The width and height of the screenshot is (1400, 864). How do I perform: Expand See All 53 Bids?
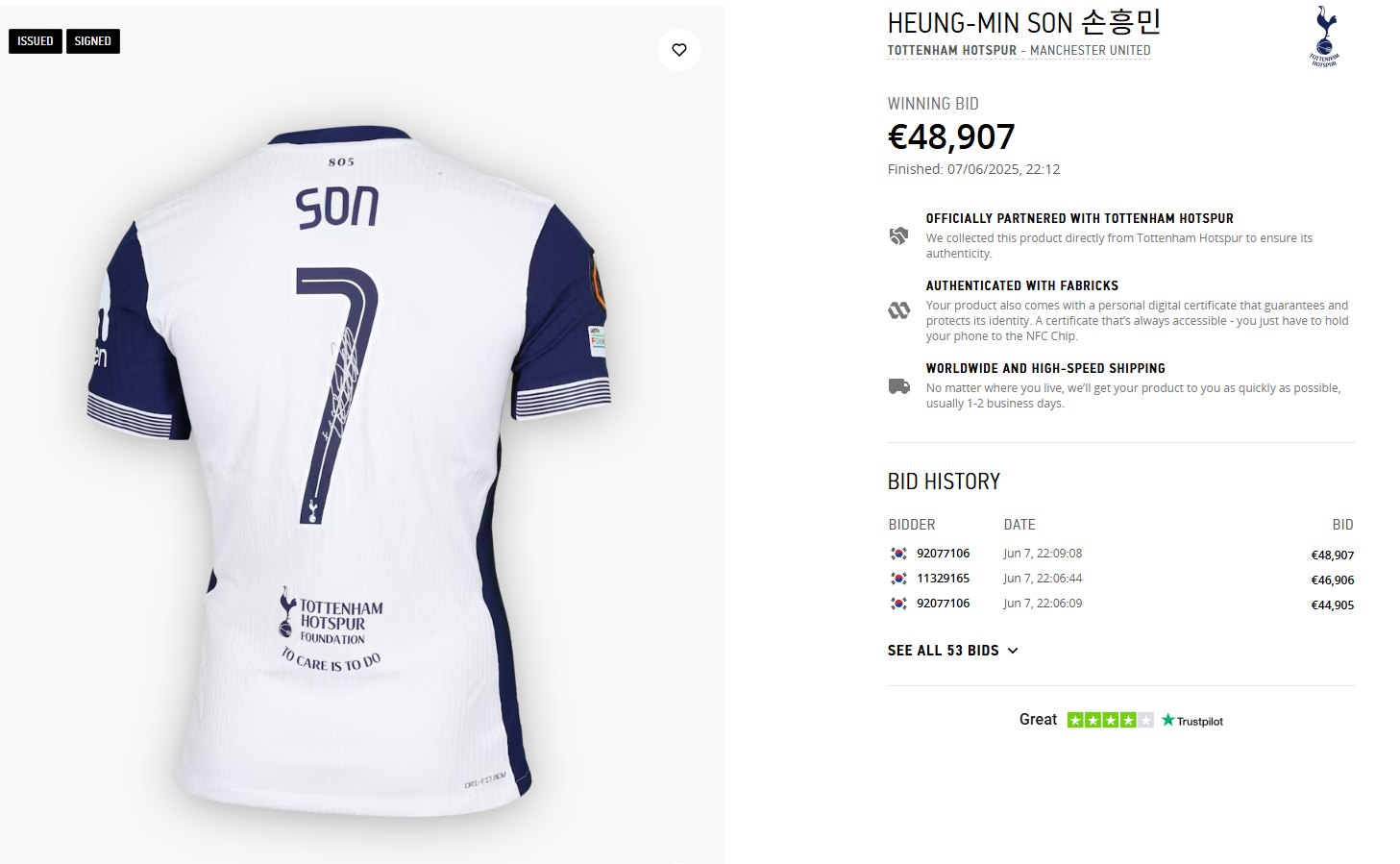coord(943,651)
